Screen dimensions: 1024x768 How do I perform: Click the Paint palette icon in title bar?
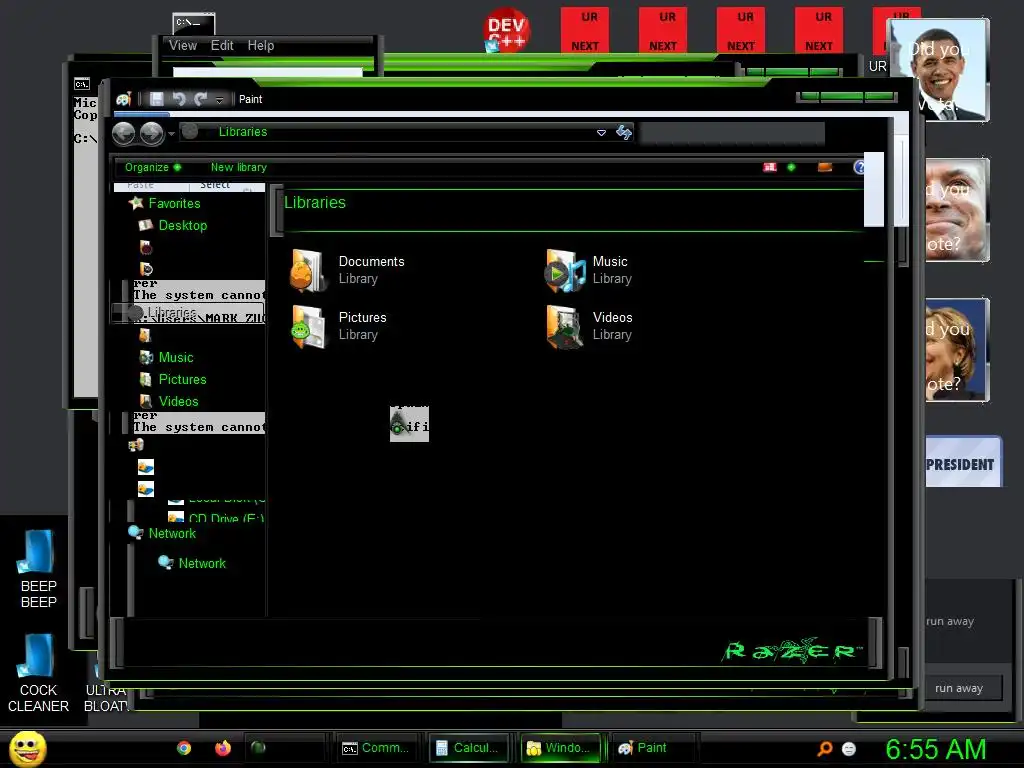point(123,99)
